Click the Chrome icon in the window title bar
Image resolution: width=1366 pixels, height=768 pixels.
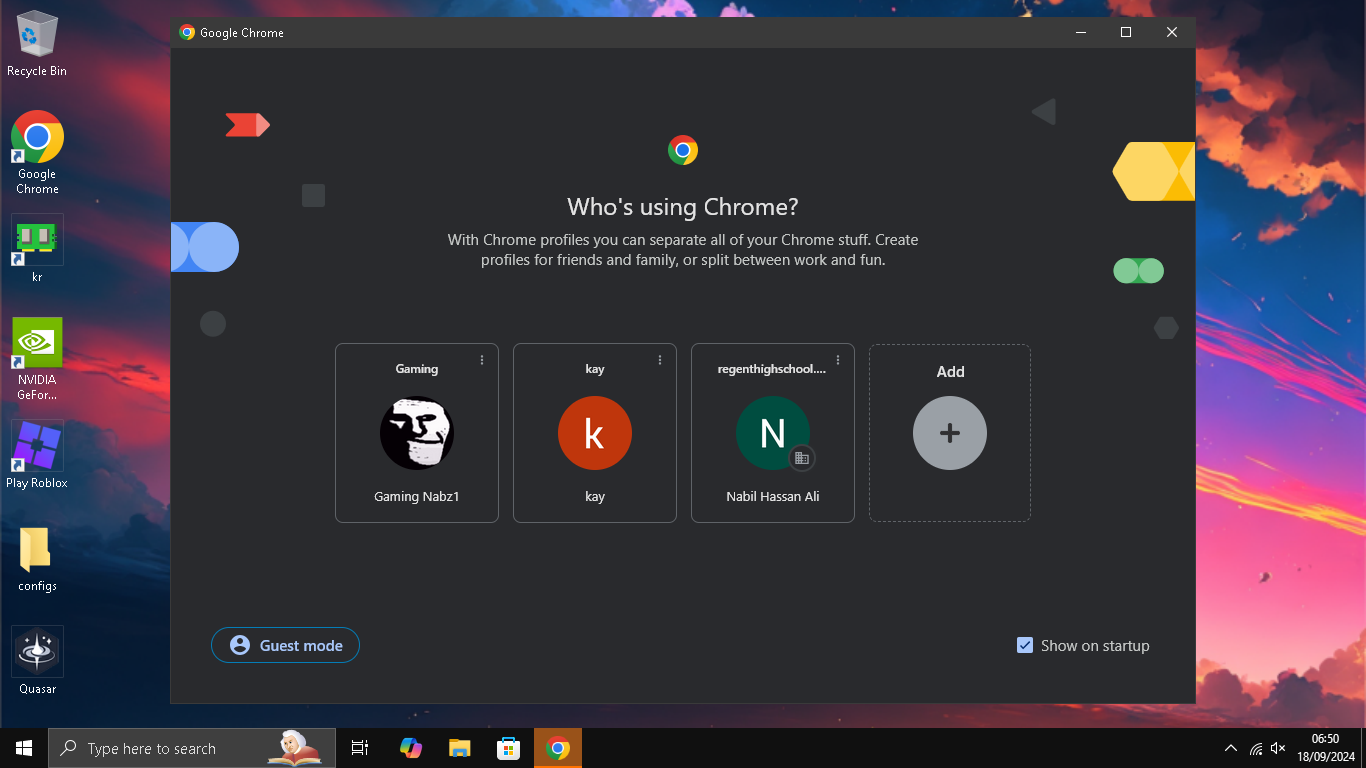pyautogui.click(x=187, y=32)
